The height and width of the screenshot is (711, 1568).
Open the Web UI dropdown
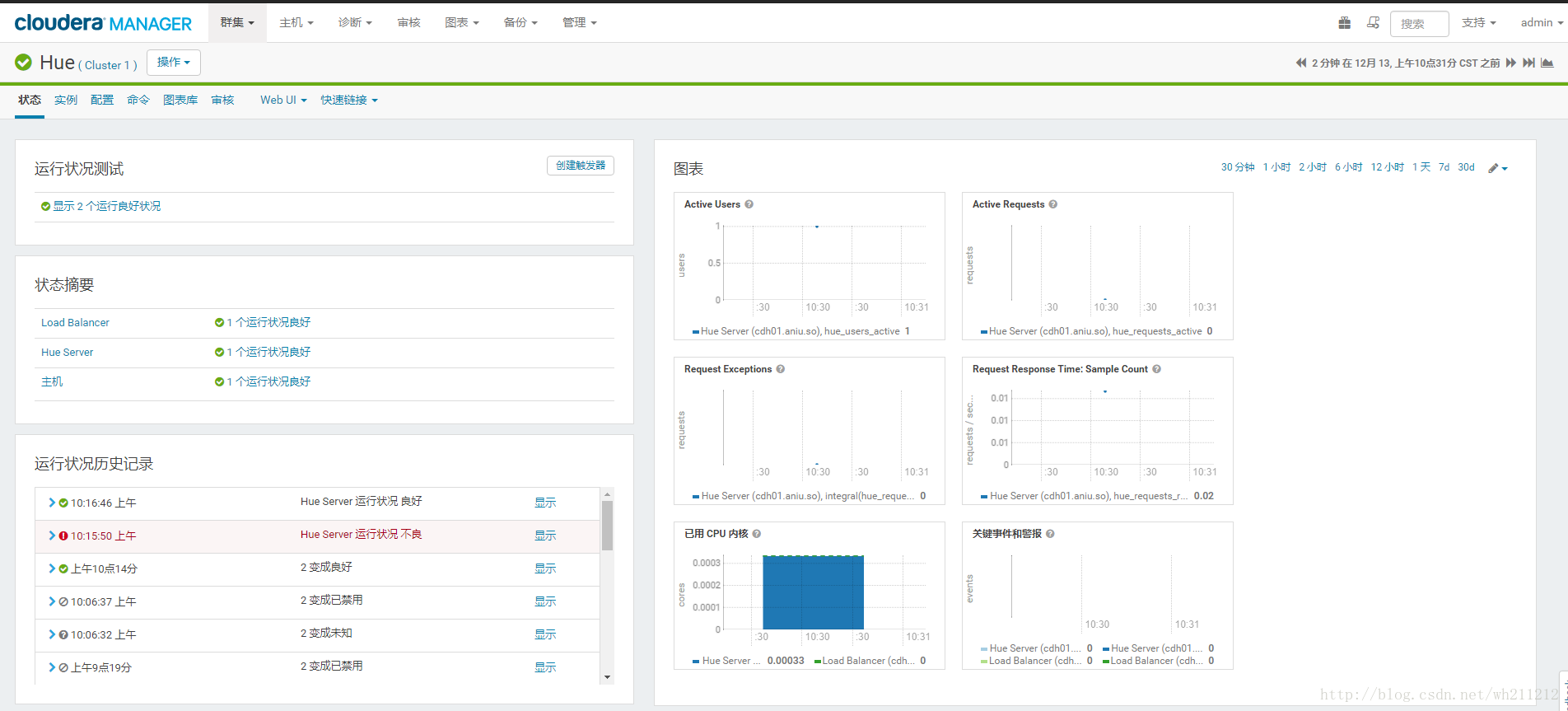click(x=283, y=100)
